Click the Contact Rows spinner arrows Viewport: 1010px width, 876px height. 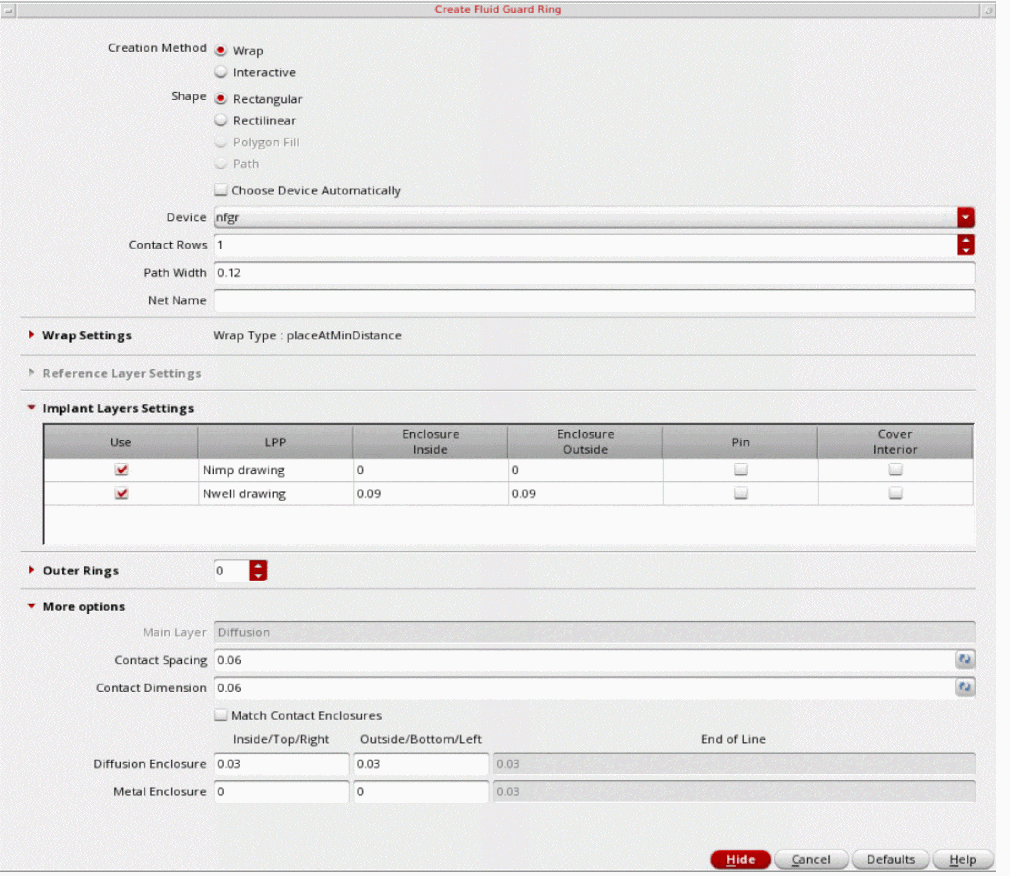[x=965, y=245]
